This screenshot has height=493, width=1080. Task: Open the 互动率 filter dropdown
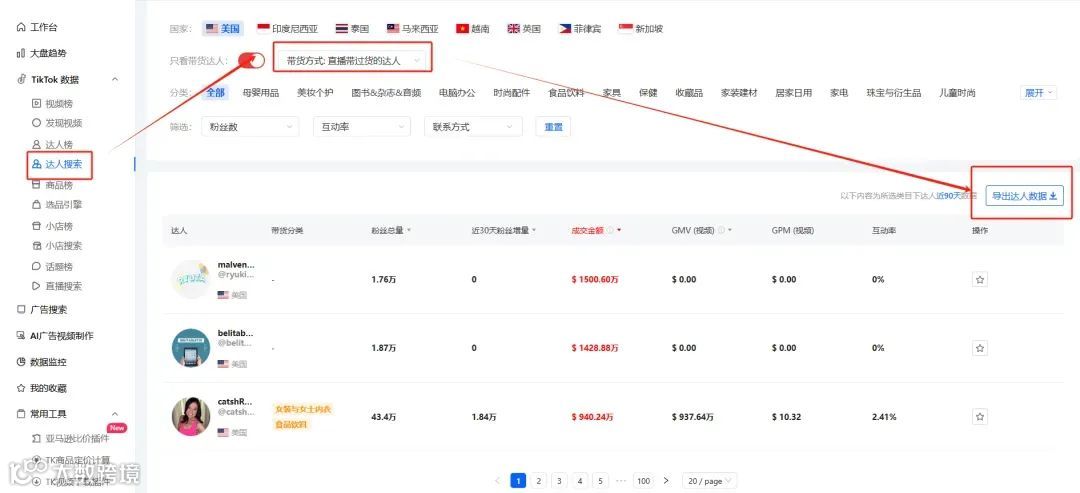point(362,127)
